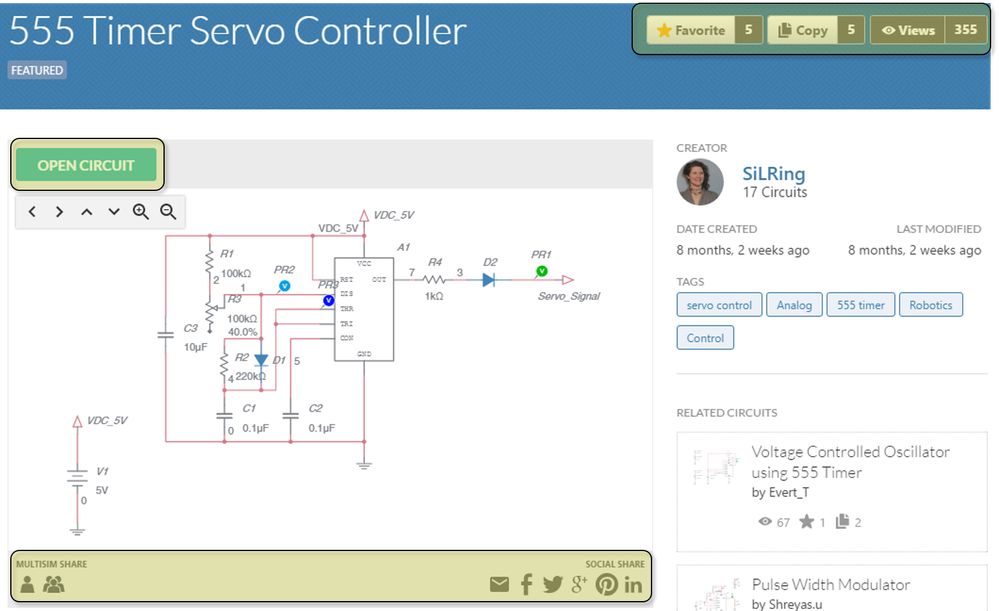The height and width of the screenshot is (611, 999).
Task: Share on Facebook icon
Action: [x=526, y=584]
